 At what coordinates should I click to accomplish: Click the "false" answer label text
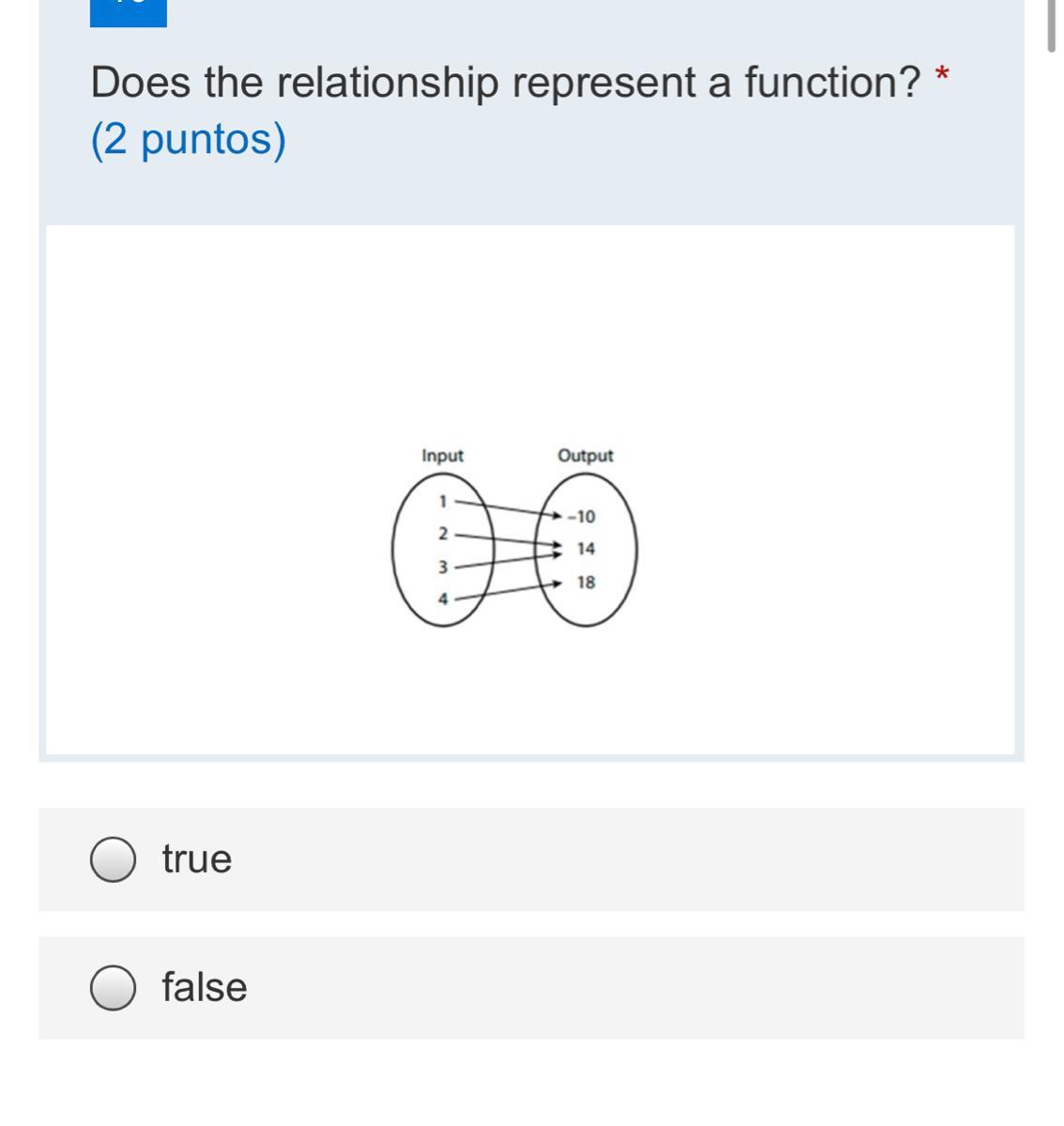(x=205, y=988)
